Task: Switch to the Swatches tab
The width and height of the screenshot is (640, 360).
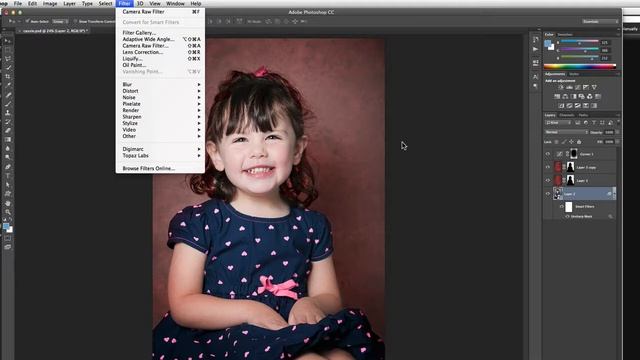Action: [565, 35]
